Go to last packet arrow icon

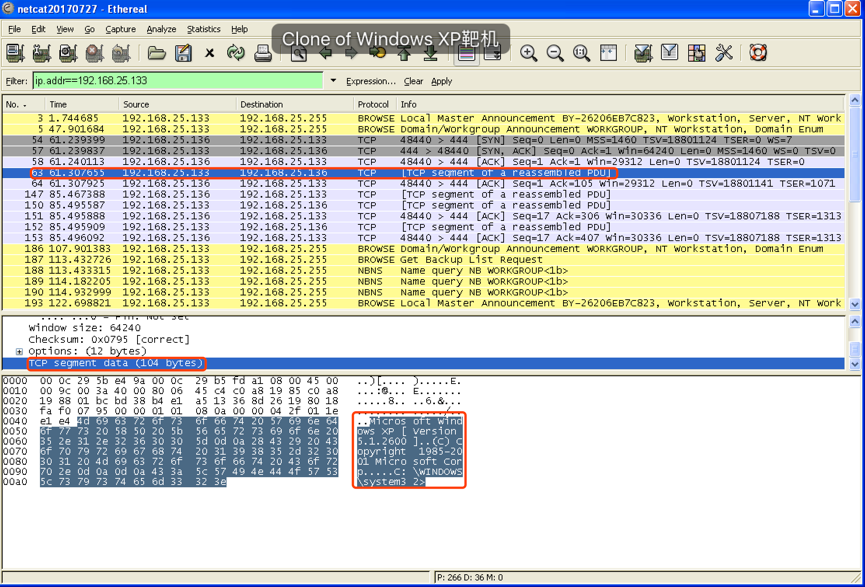431,54
